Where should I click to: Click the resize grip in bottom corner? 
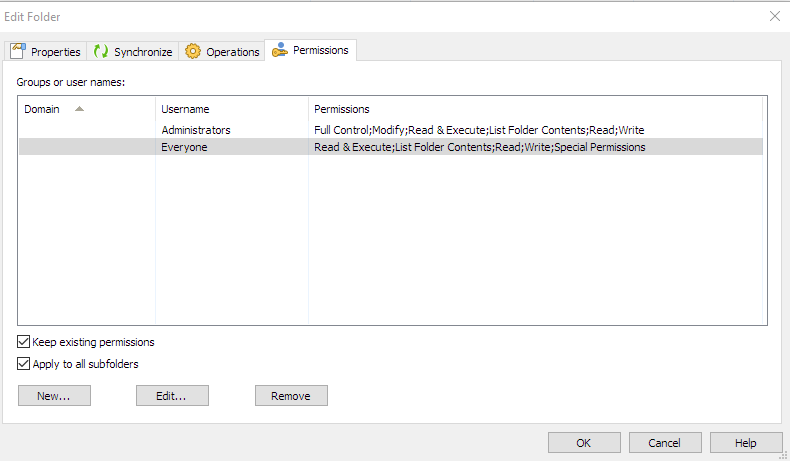tap(784, 455)
